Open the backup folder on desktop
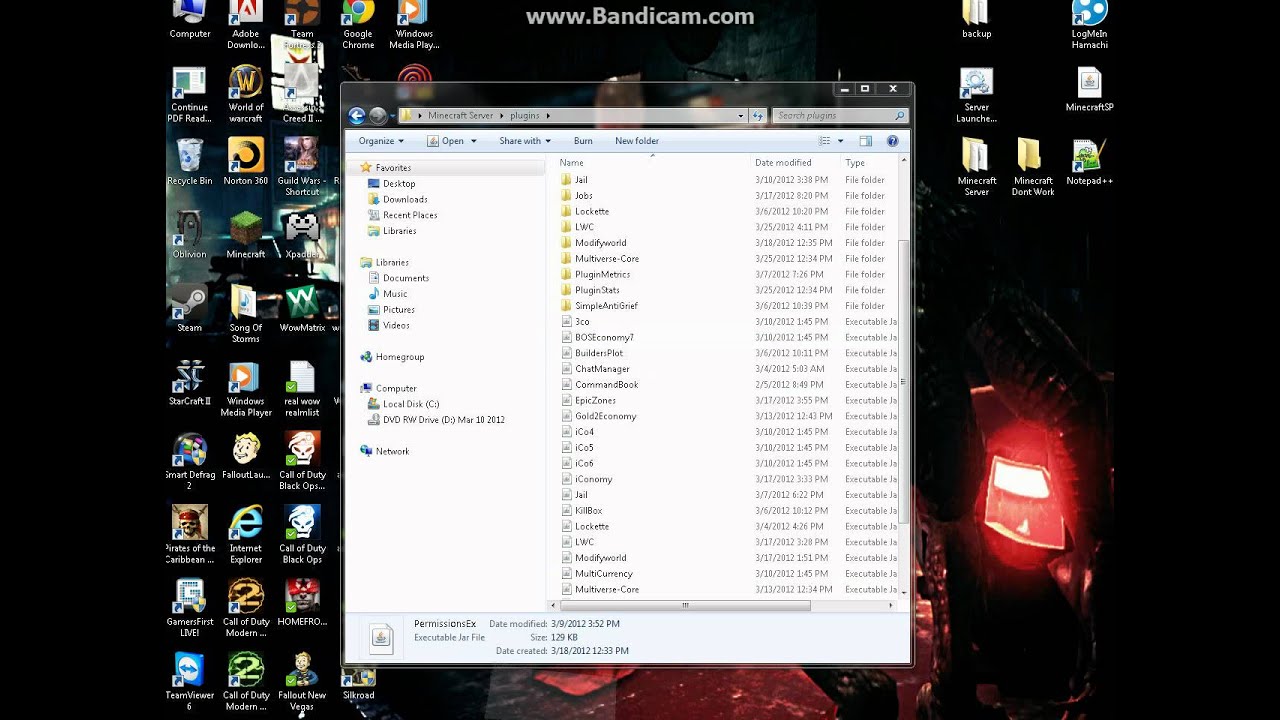This screenshot has height=720, width=1280. 976,20
